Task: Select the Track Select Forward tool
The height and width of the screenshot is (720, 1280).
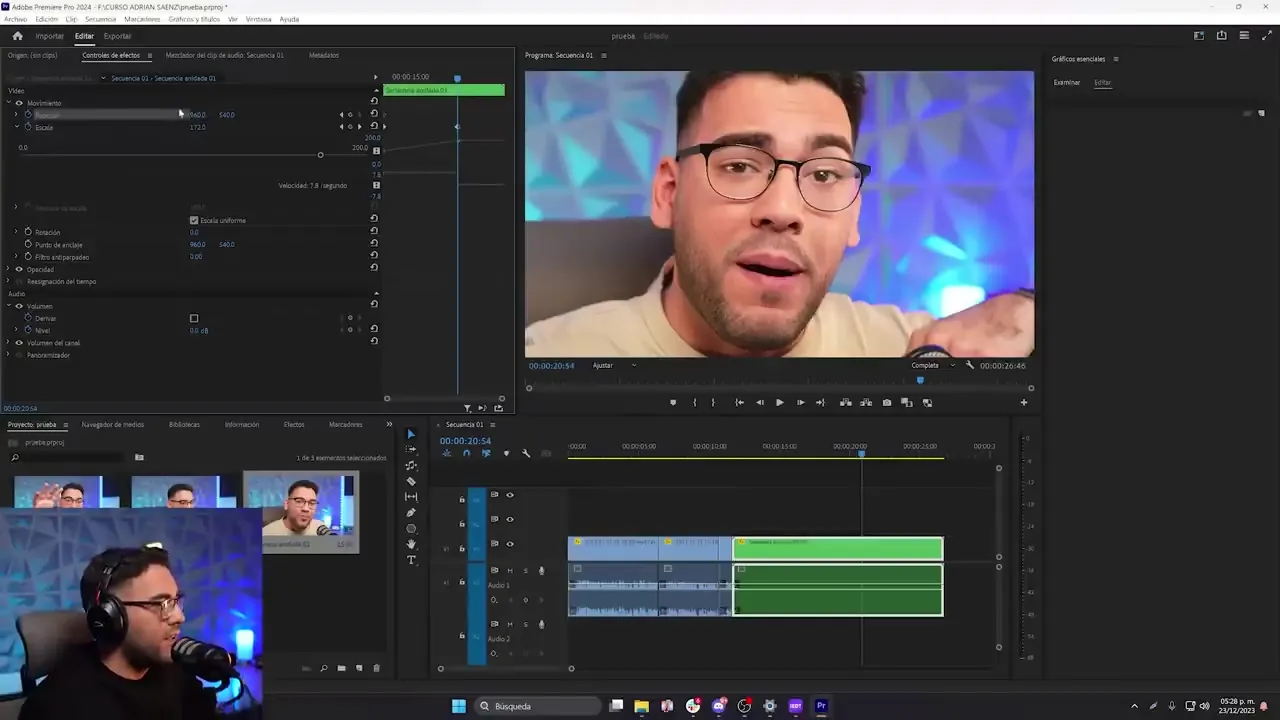Action: (x=411, y=449)
